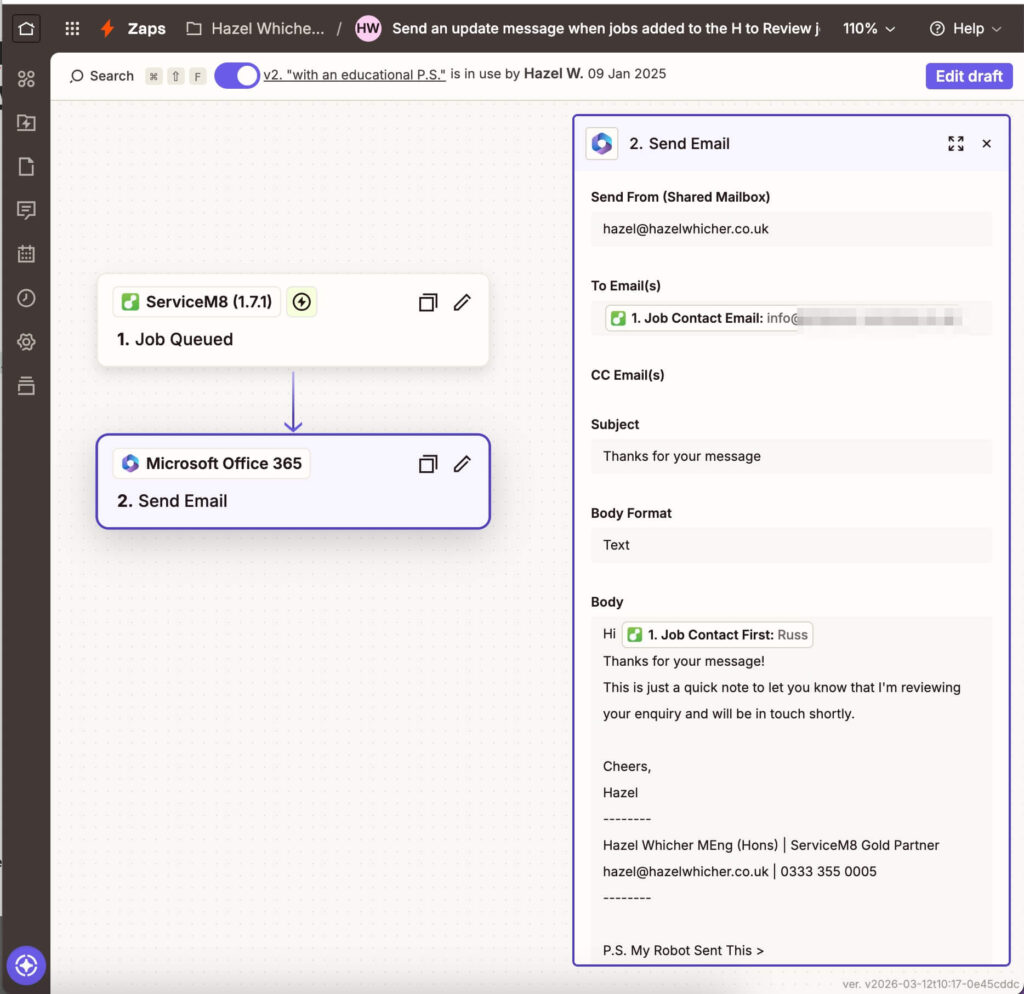Toggle the Zap on/off switch
The width and height of the screenshot is (1024, 994).
237,76
